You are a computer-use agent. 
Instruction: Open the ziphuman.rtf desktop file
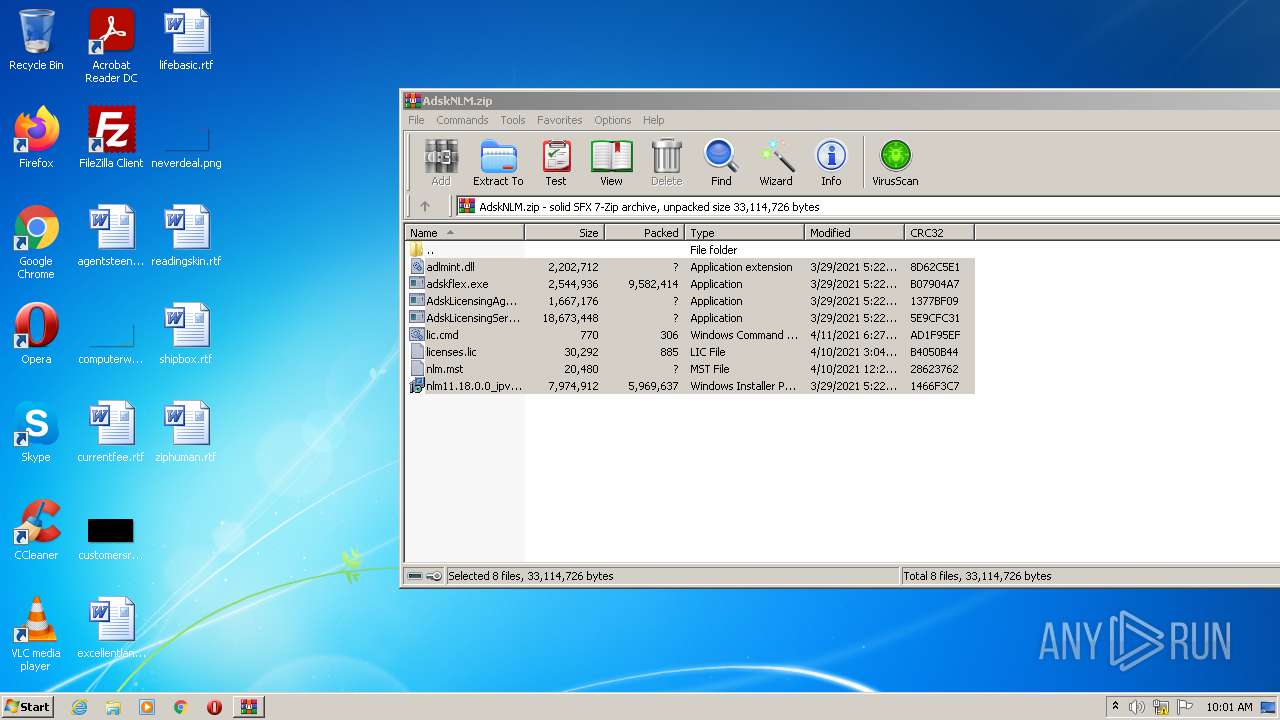click(186, 432)
